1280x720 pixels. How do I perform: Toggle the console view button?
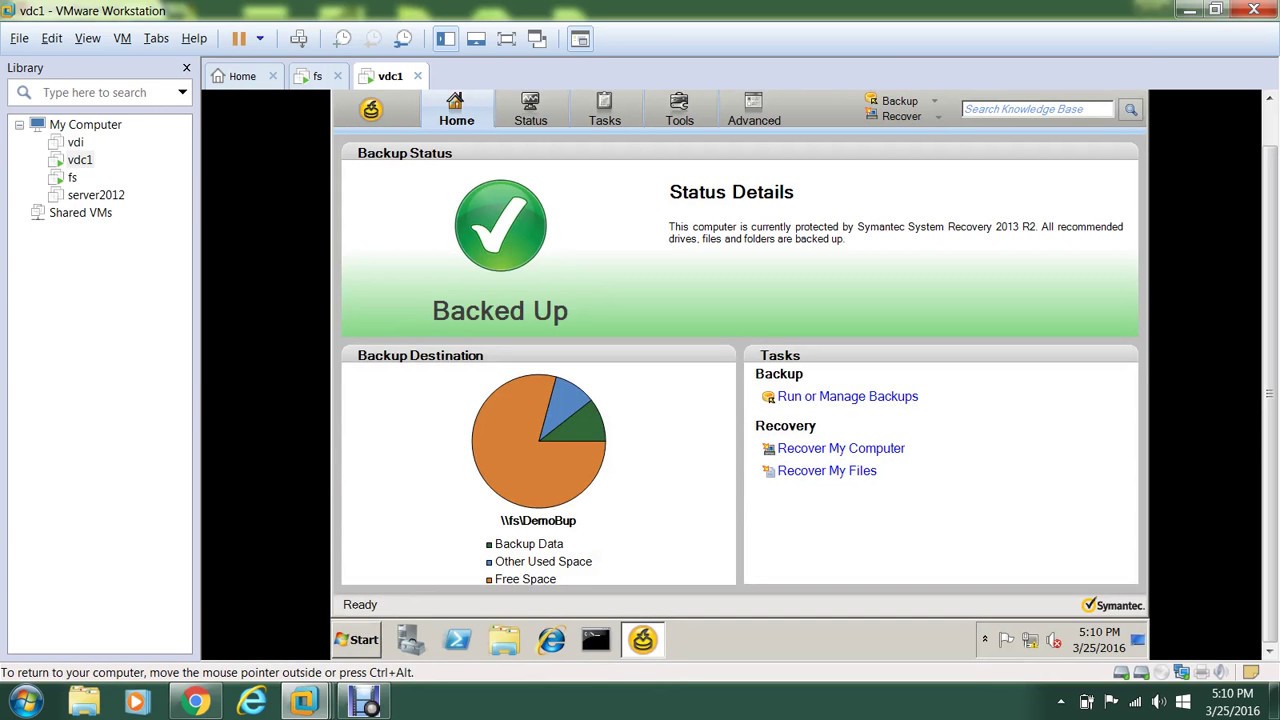coord(580,38)
